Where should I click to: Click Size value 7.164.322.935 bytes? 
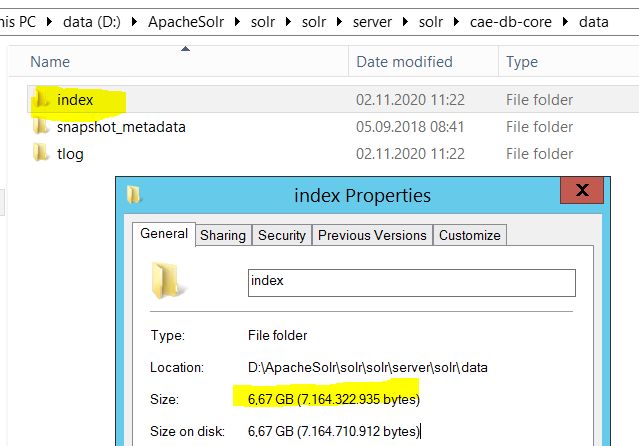334,399
